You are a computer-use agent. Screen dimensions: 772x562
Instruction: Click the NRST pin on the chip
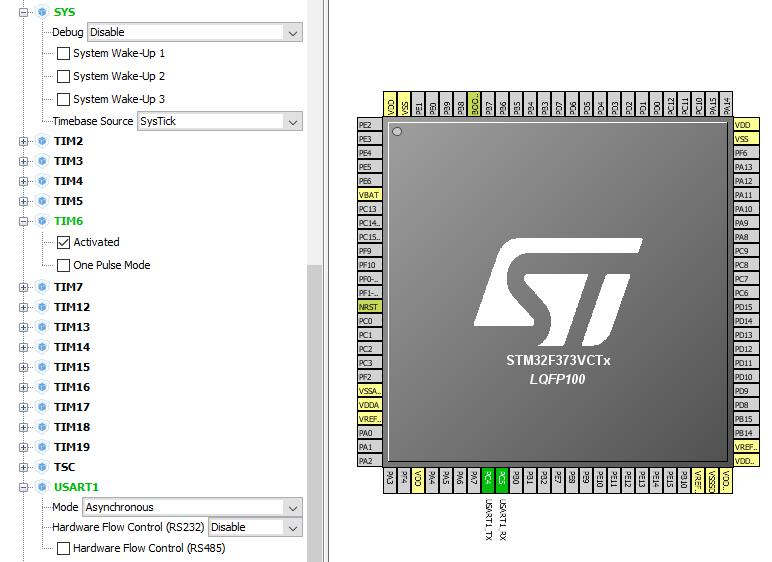click(369, 307)
